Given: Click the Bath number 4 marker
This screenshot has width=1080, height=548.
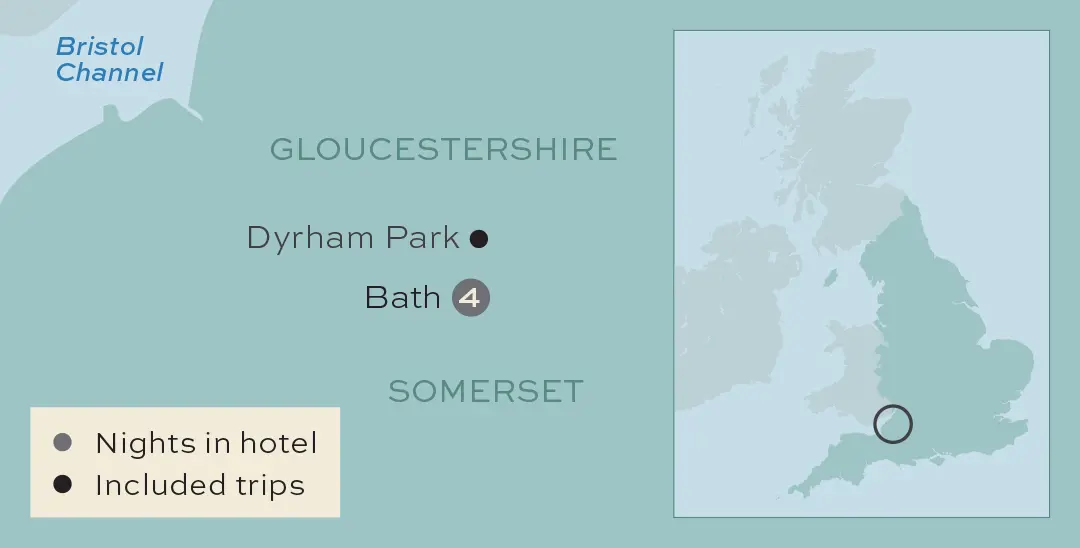Looking at the screenshot, I should click(471, 298).
